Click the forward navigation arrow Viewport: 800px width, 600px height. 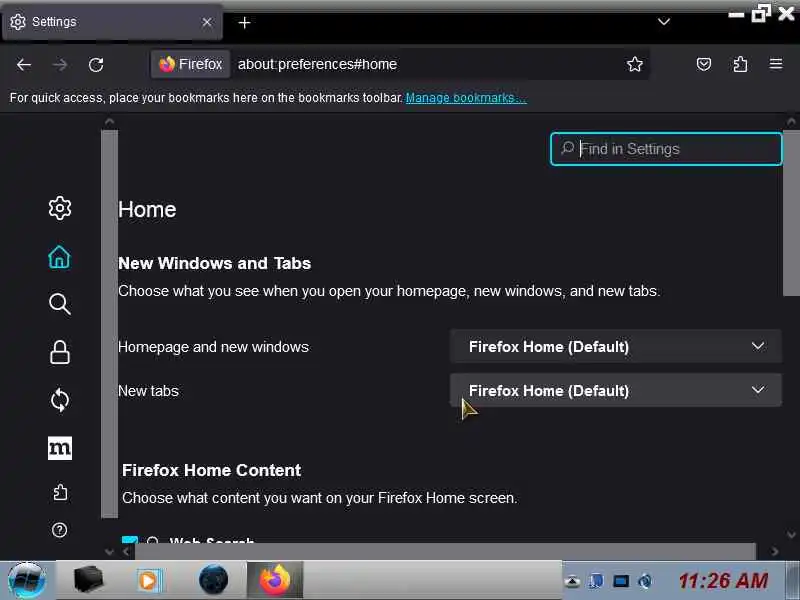[60, 65]
